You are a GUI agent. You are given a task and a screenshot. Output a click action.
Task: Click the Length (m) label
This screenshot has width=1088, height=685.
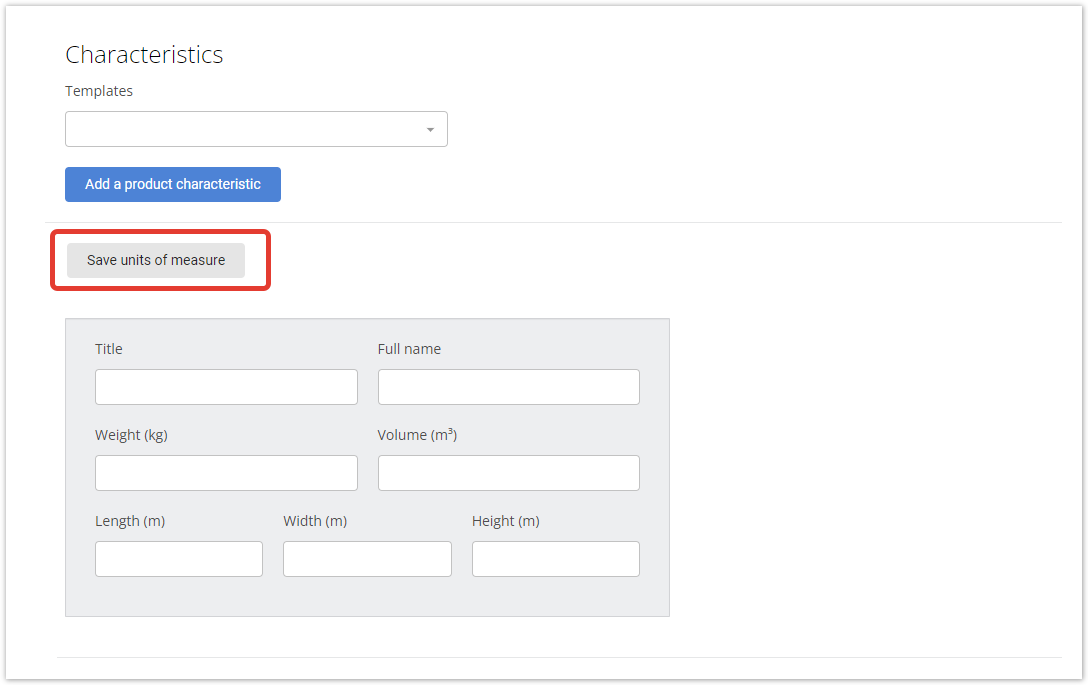[x=130, y=521]
